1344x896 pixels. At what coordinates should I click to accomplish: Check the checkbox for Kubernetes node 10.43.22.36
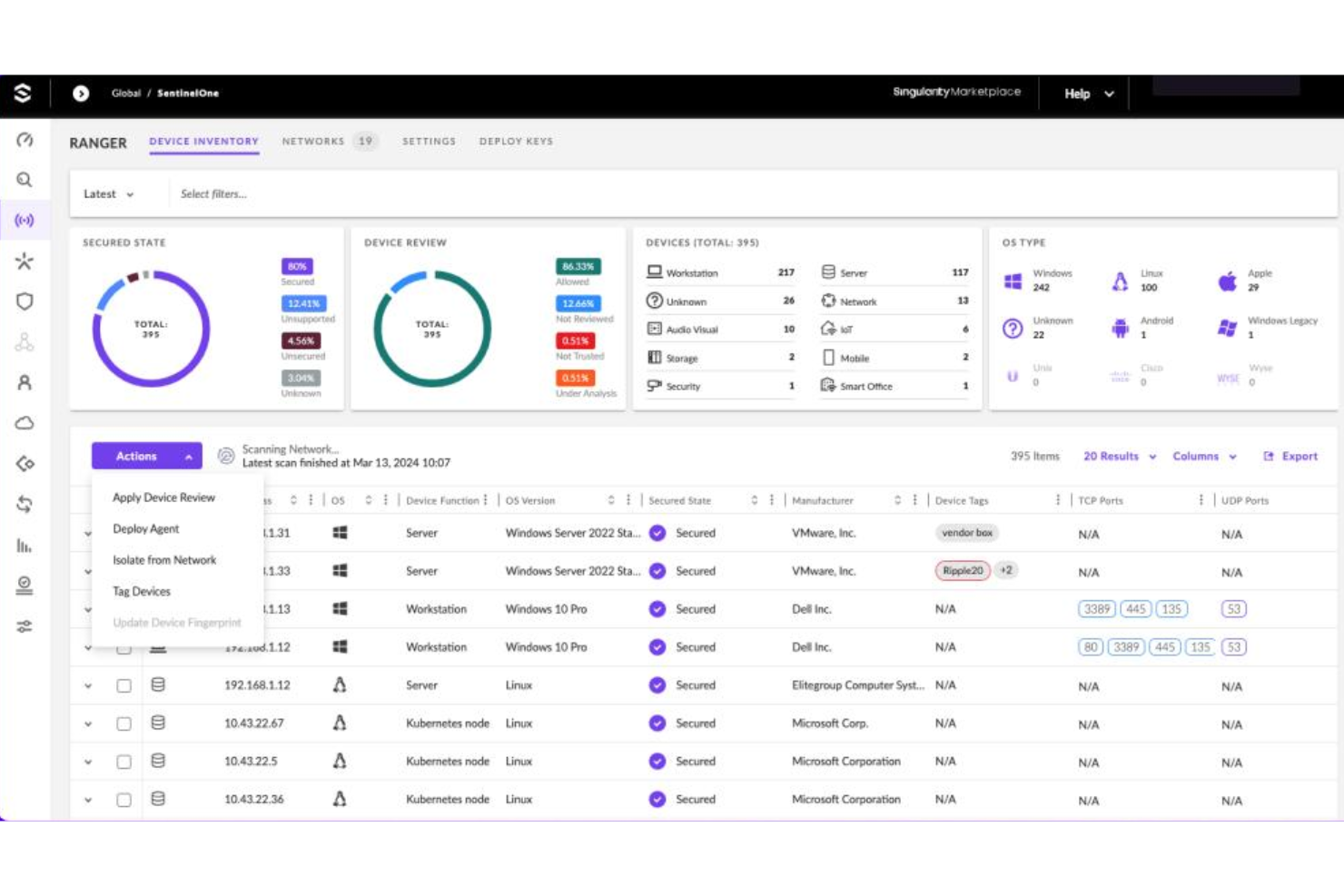(124, 800)
